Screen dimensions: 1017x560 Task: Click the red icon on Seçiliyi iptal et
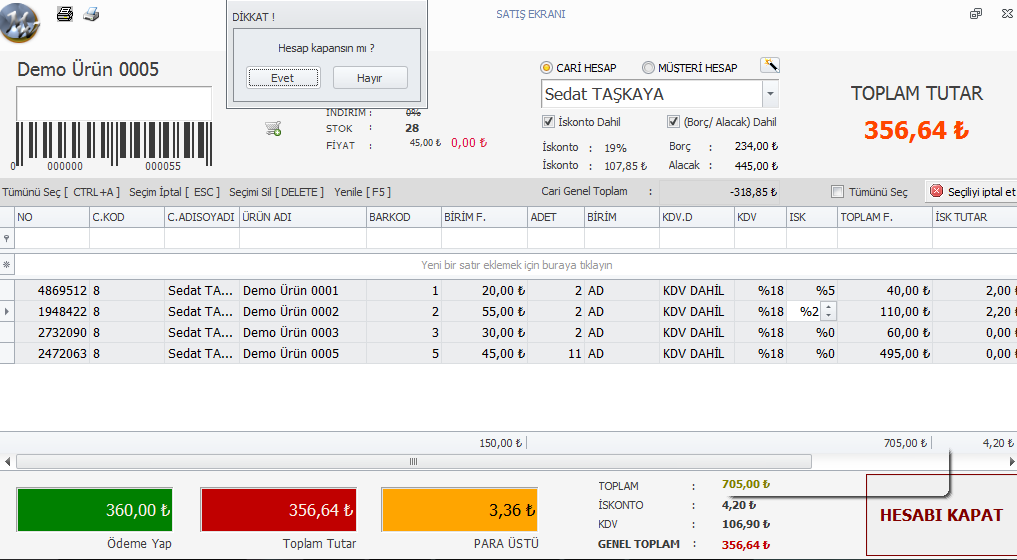936,191
